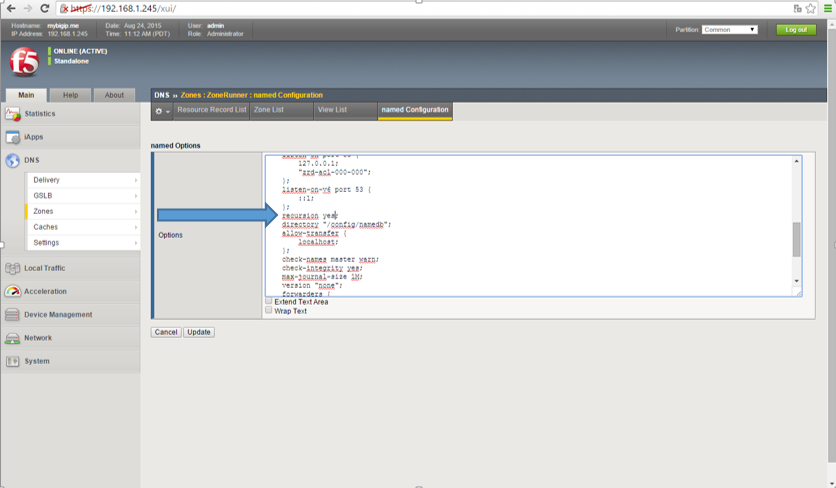Open the Partition dropdown
The image size is (836, 488).
pyautogui.click(x=730, y=30)
